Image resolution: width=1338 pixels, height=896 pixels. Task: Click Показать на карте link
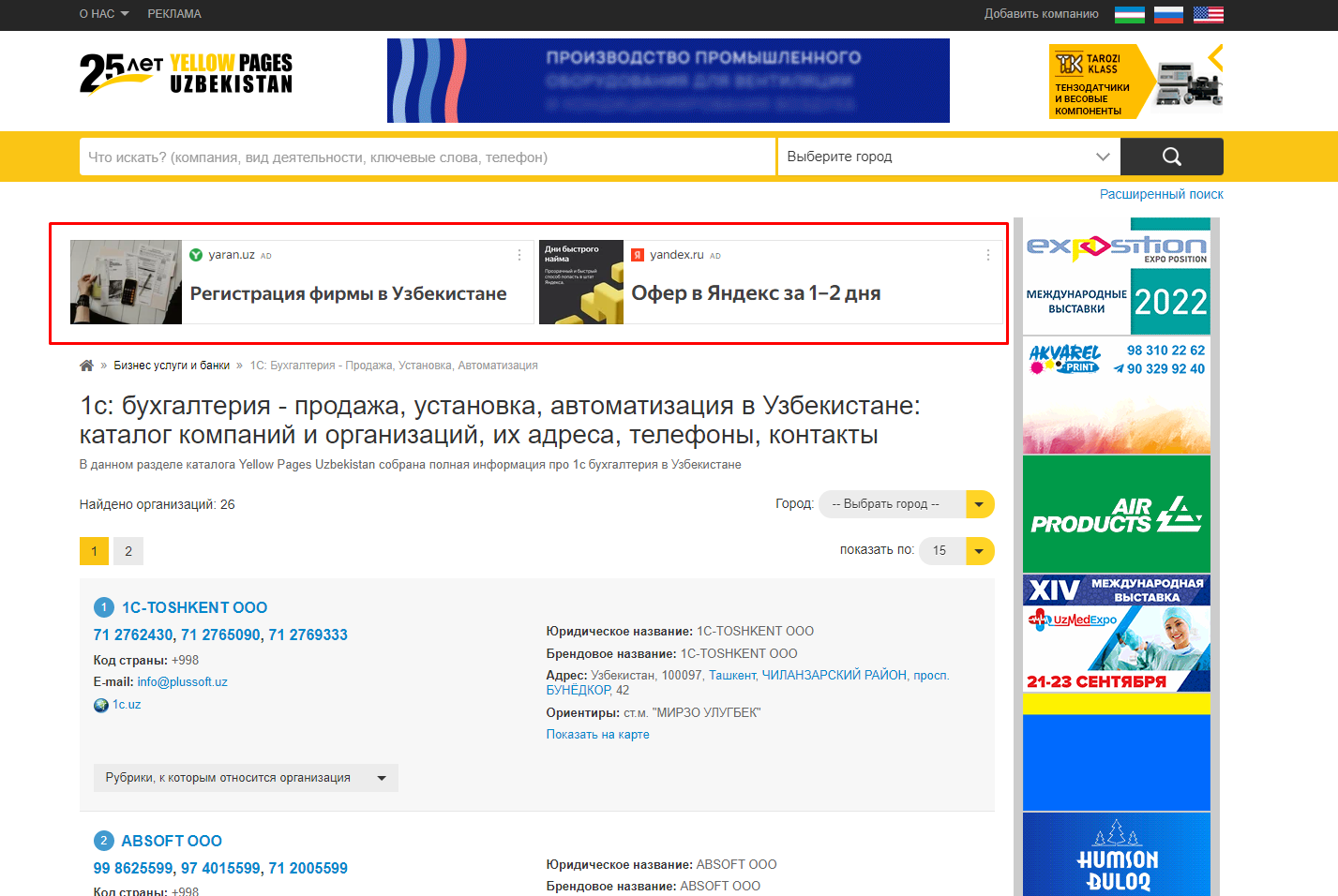coord(597,735)
